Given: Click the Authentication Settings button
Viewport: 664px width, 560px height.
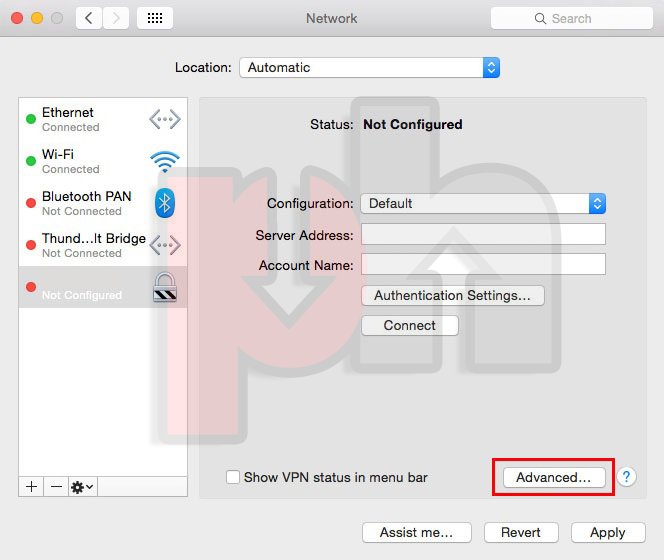Looking at the screenshot, I should point(453,295).
